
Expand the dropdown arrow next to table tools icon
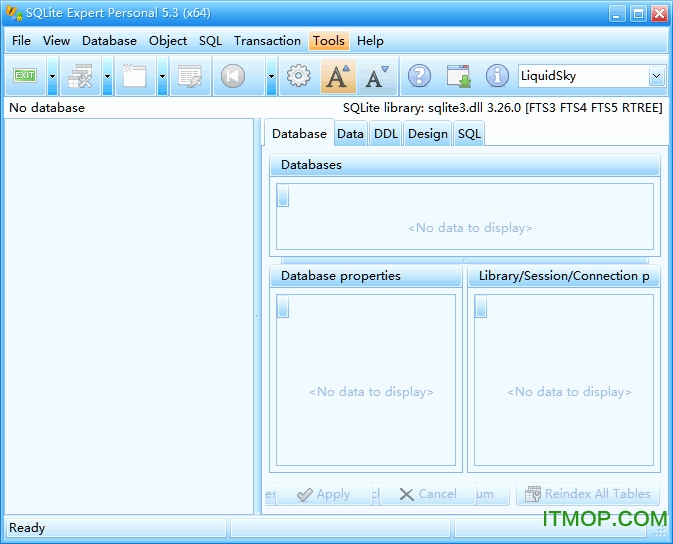coord(107,76)
